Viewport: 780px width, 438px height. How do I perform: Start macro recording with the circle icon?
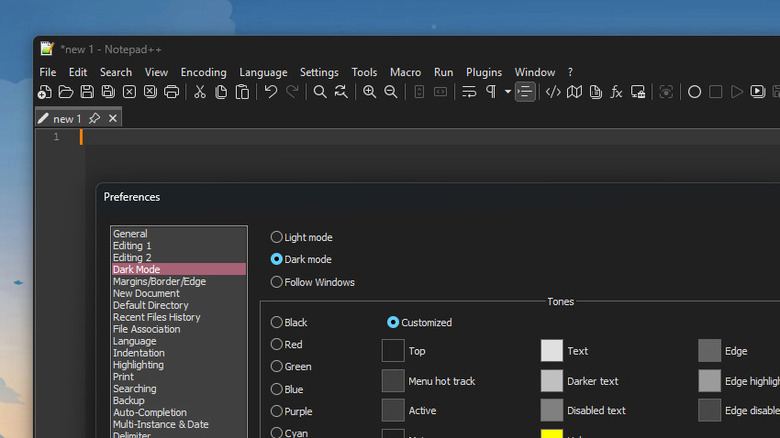(x=694, y=92)
